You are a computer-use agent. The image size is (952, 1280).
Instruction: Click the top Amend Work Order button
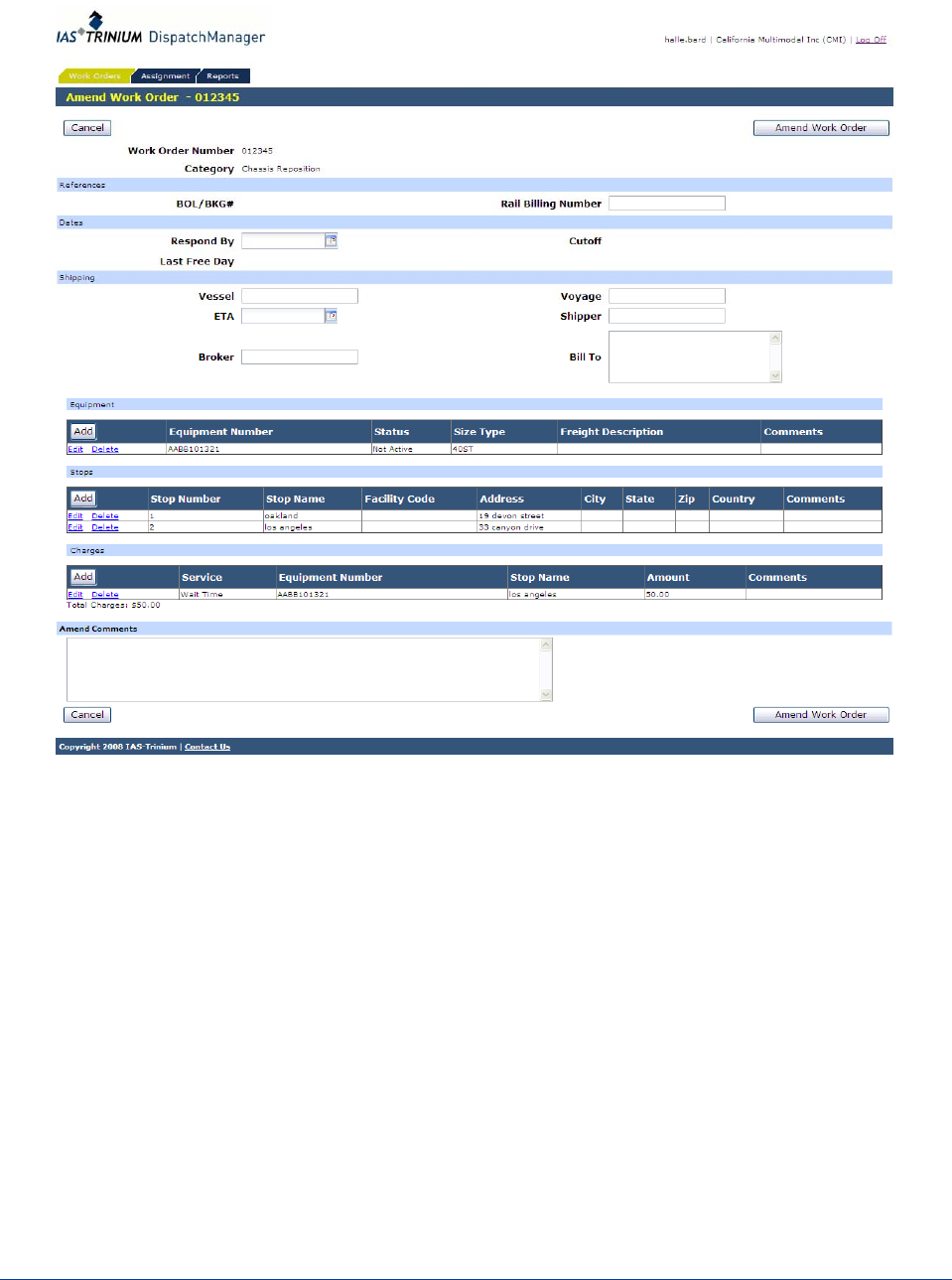tap(821, 128)
